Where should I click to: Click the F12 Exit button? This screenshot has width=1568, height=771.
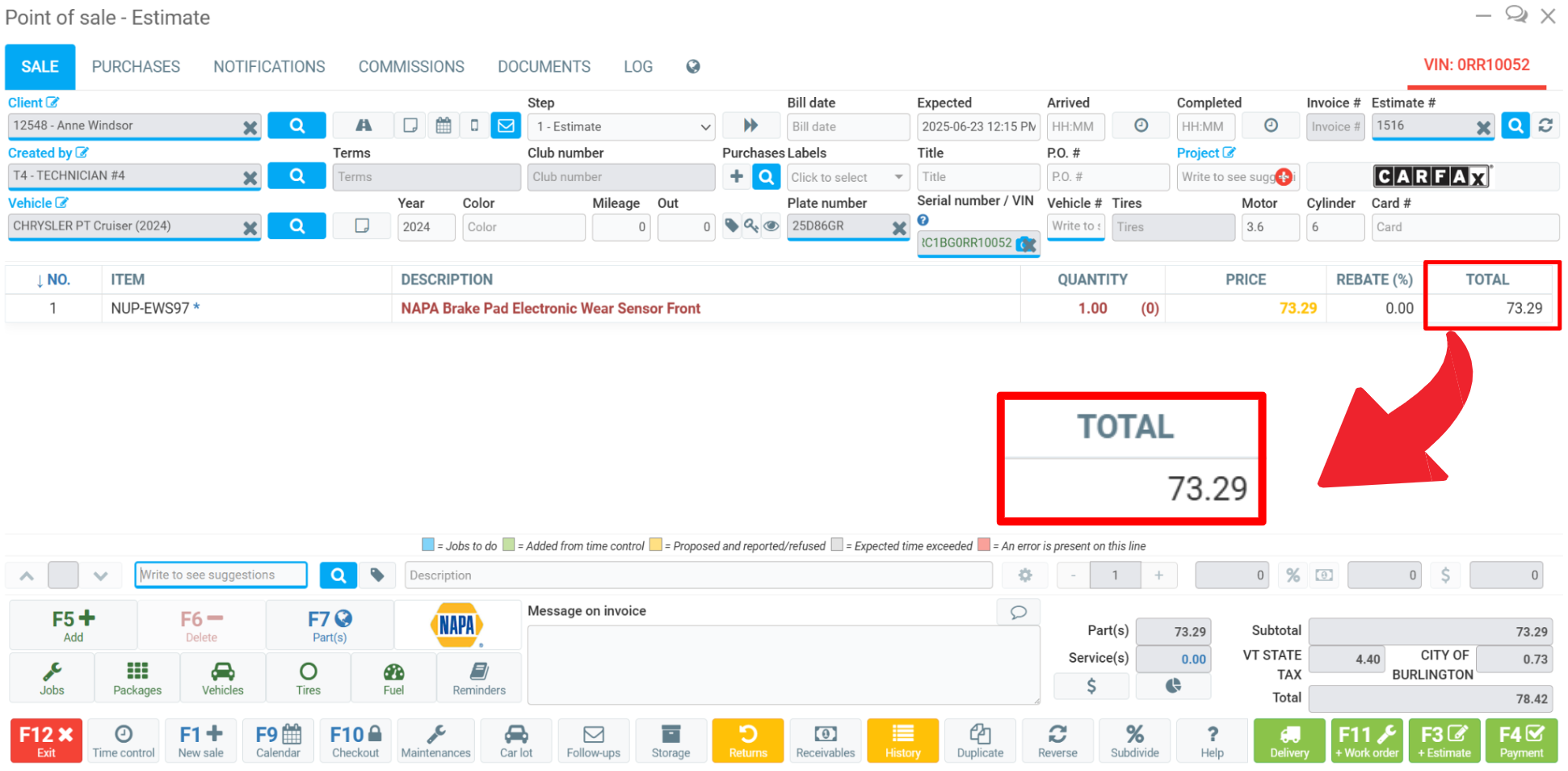click(x=46, y=740)
